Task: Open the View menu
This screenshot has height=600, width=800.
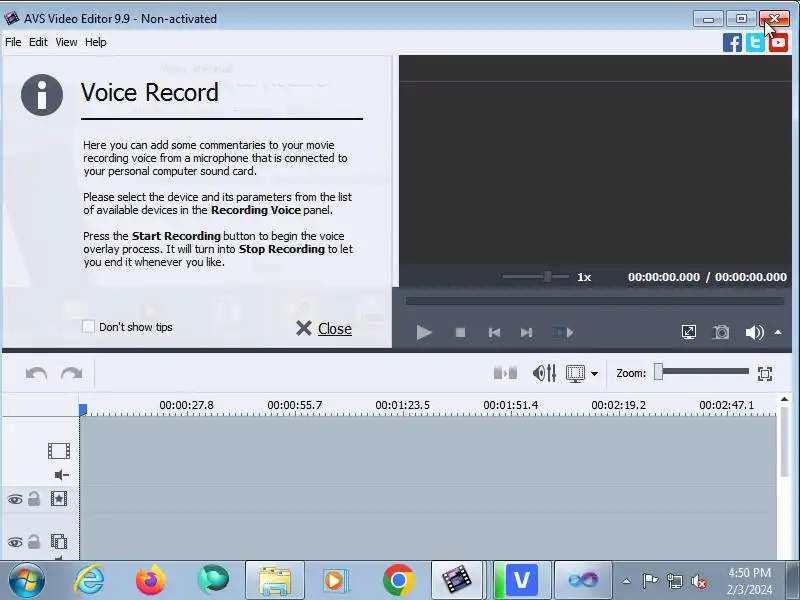Action: (66, 42)
